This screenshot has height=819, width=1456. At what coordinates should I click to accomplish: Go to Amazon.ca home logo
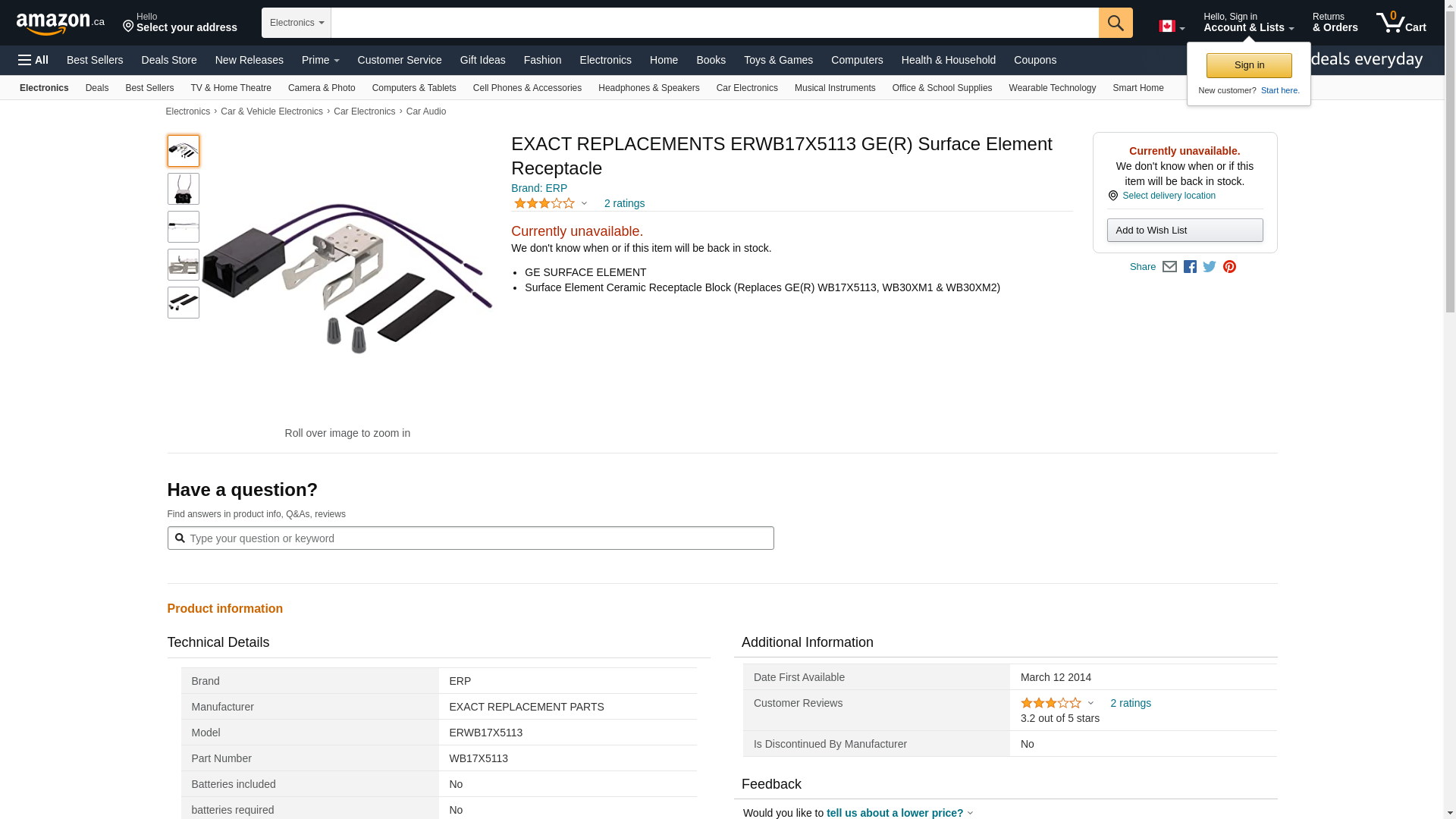click(x=60, y=24)
